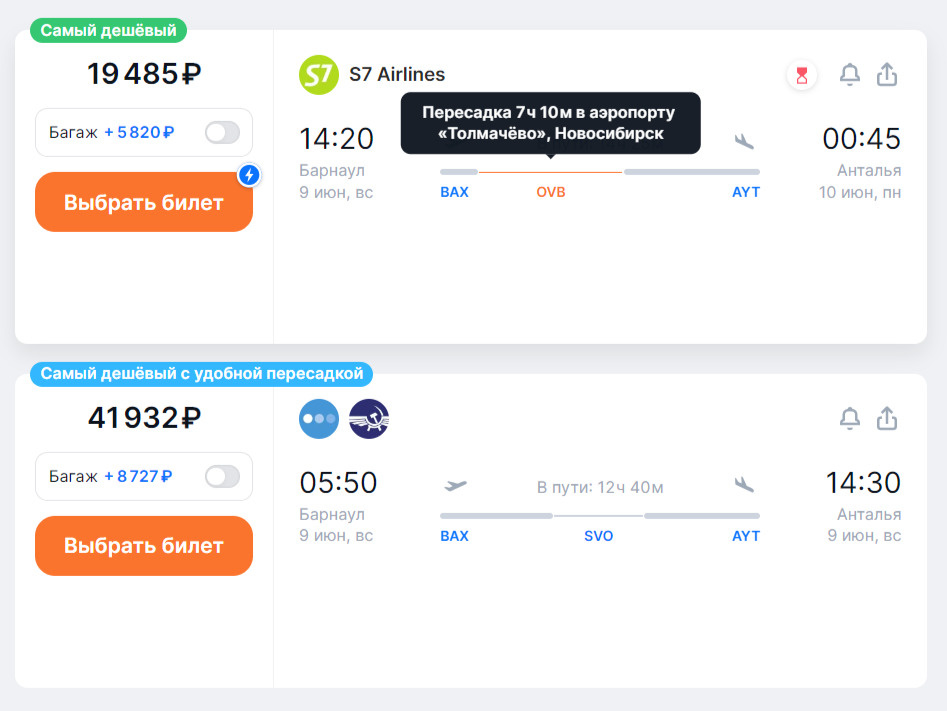
Task: Enable baggage toggle for +8727₽
Action: [222, 476]
